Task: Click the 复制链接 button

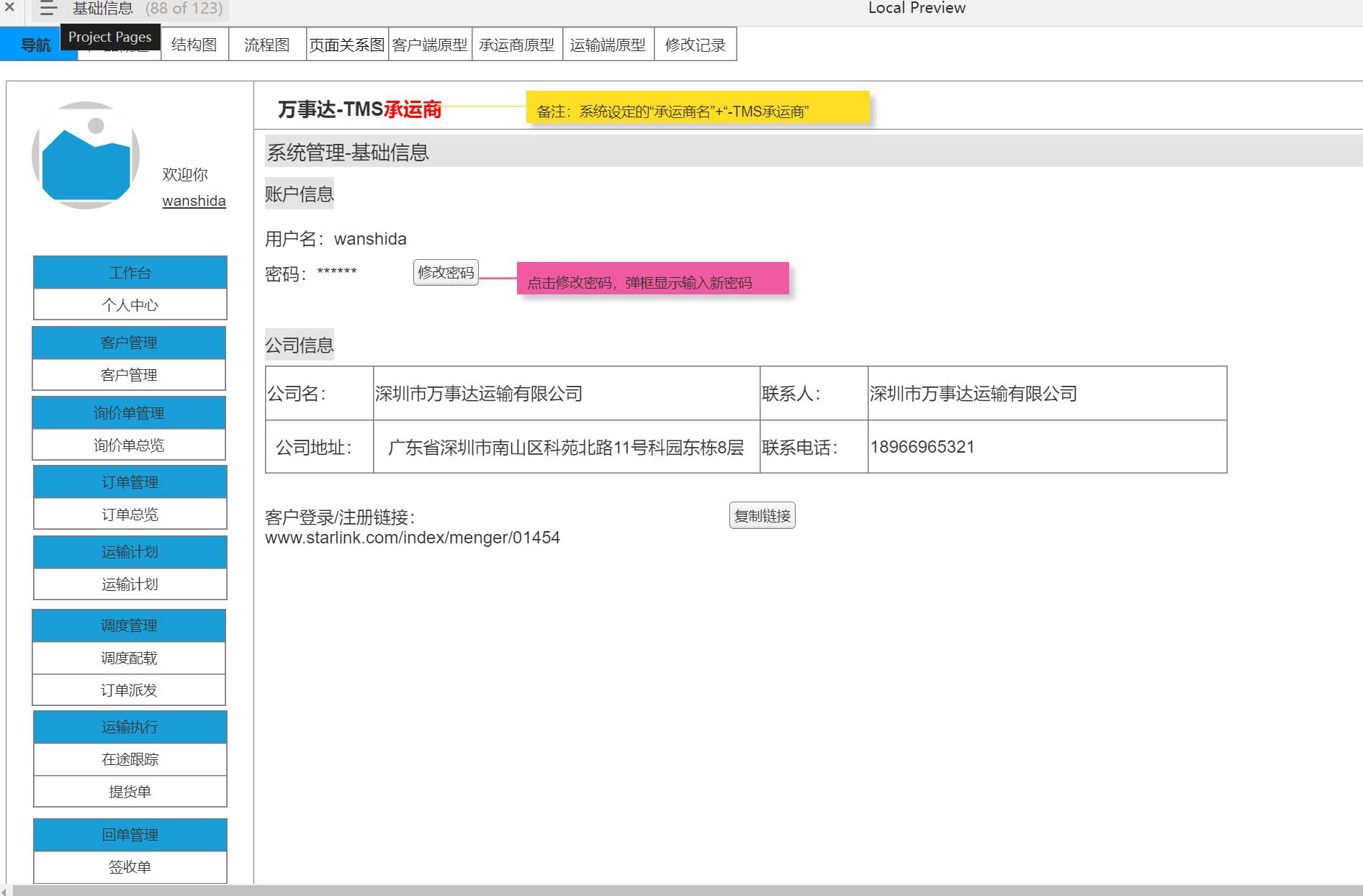Action: (x=763, y=516)
